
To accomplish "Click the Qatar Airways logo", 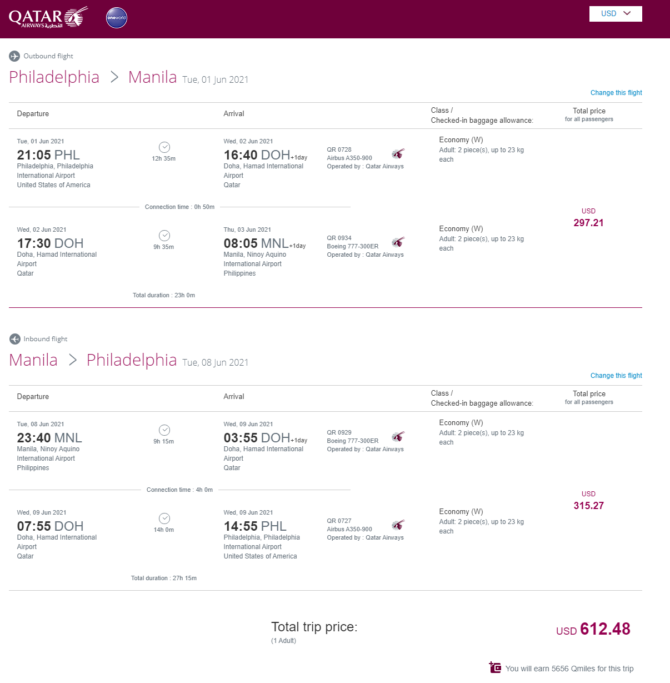I will [x=48, y=18].
